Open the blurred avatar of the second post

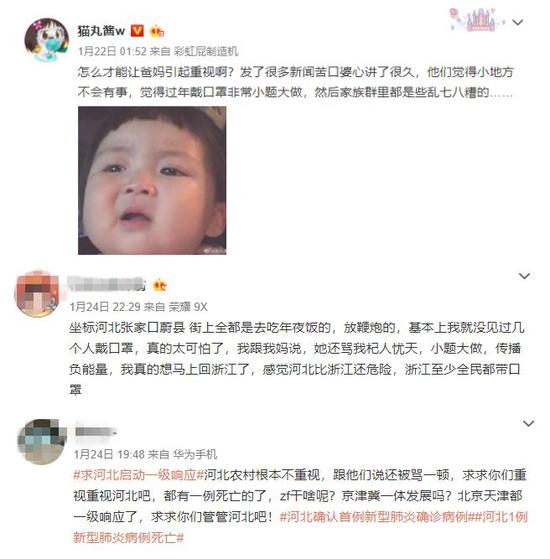coord(37,294)
